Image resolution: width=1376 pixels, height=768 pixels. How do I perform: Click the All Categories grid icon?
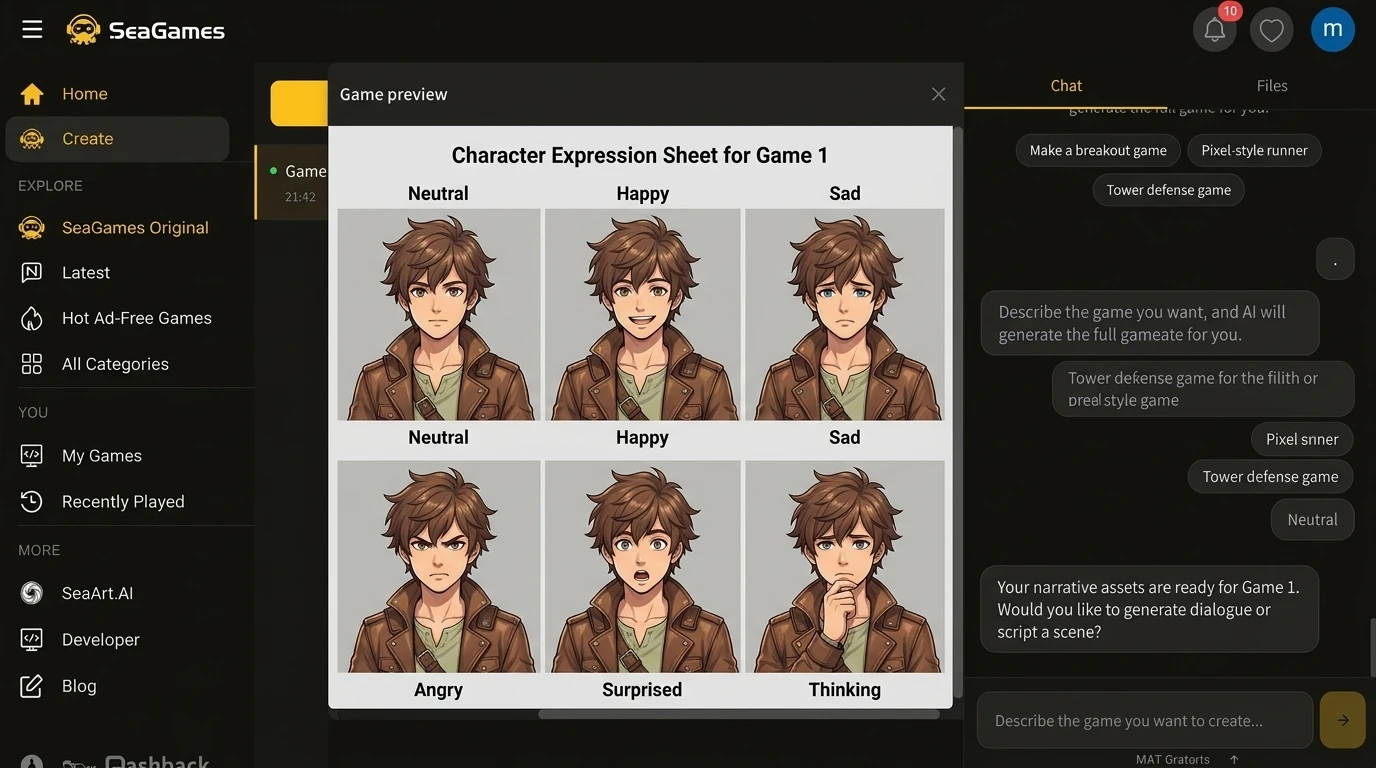point(32,364)
